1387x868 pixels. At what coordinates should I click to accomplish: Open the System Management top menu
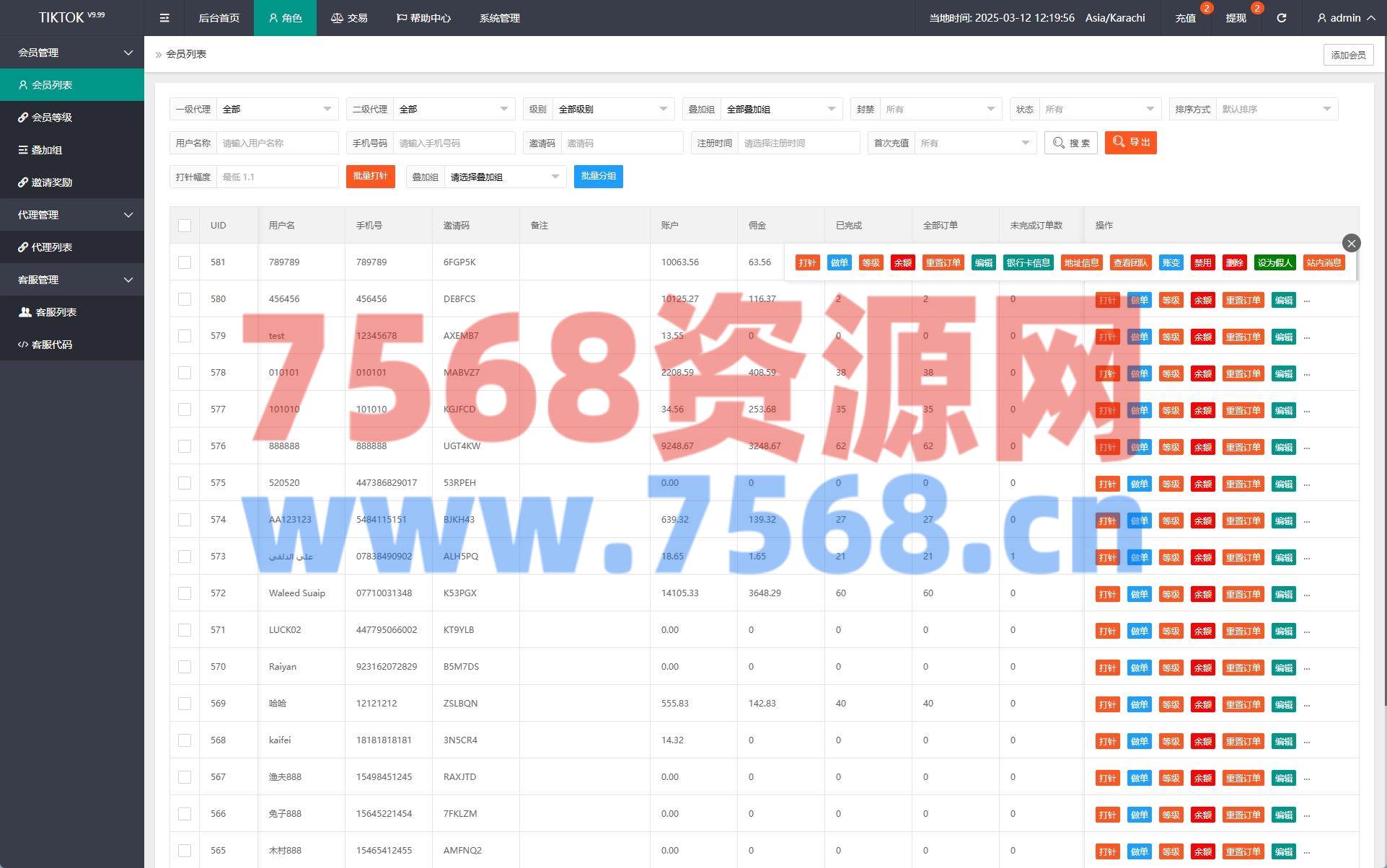[499, 18]
